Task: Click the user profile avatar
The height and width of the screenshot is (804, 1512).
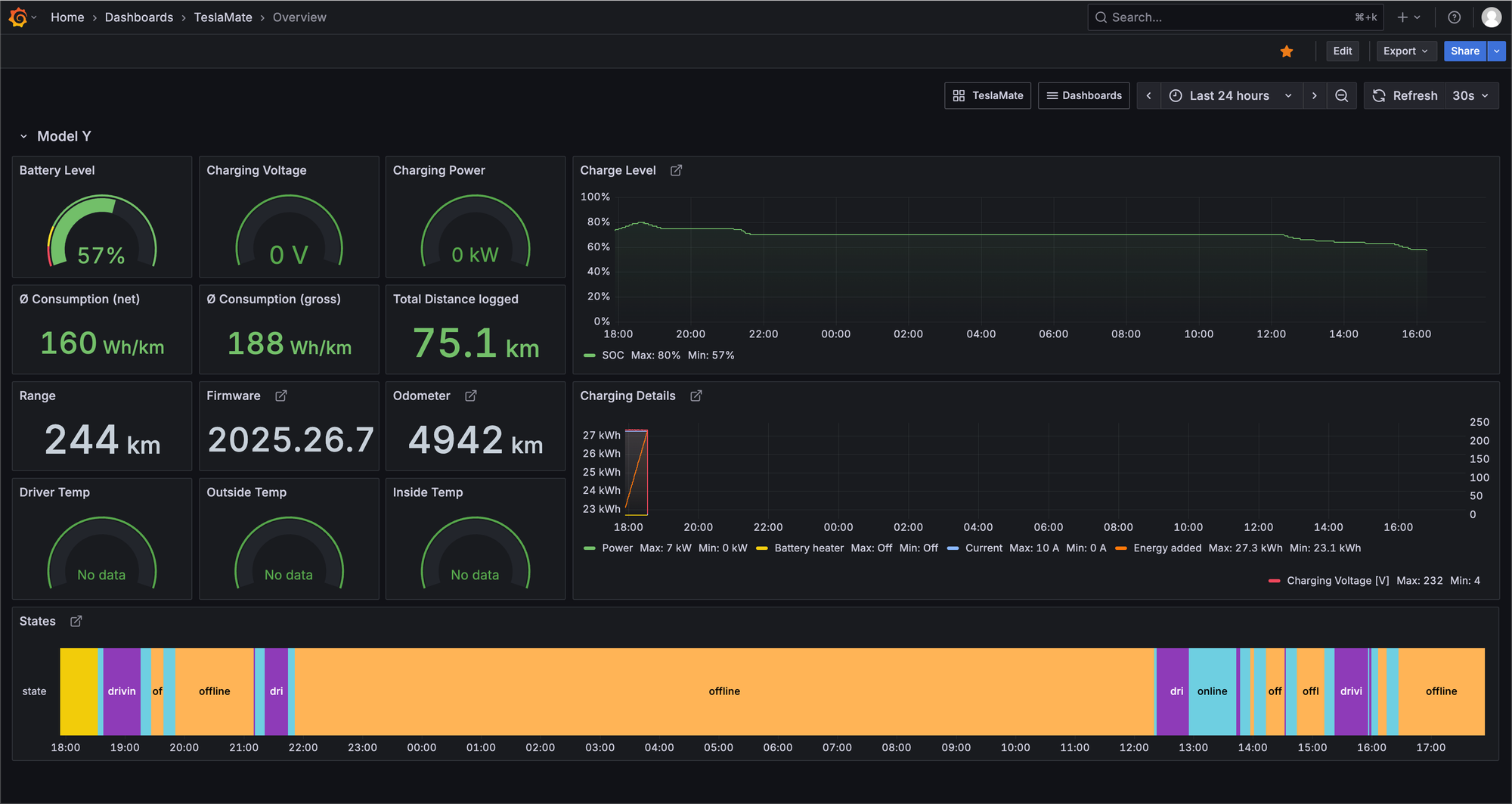Action: (1491, 17)
